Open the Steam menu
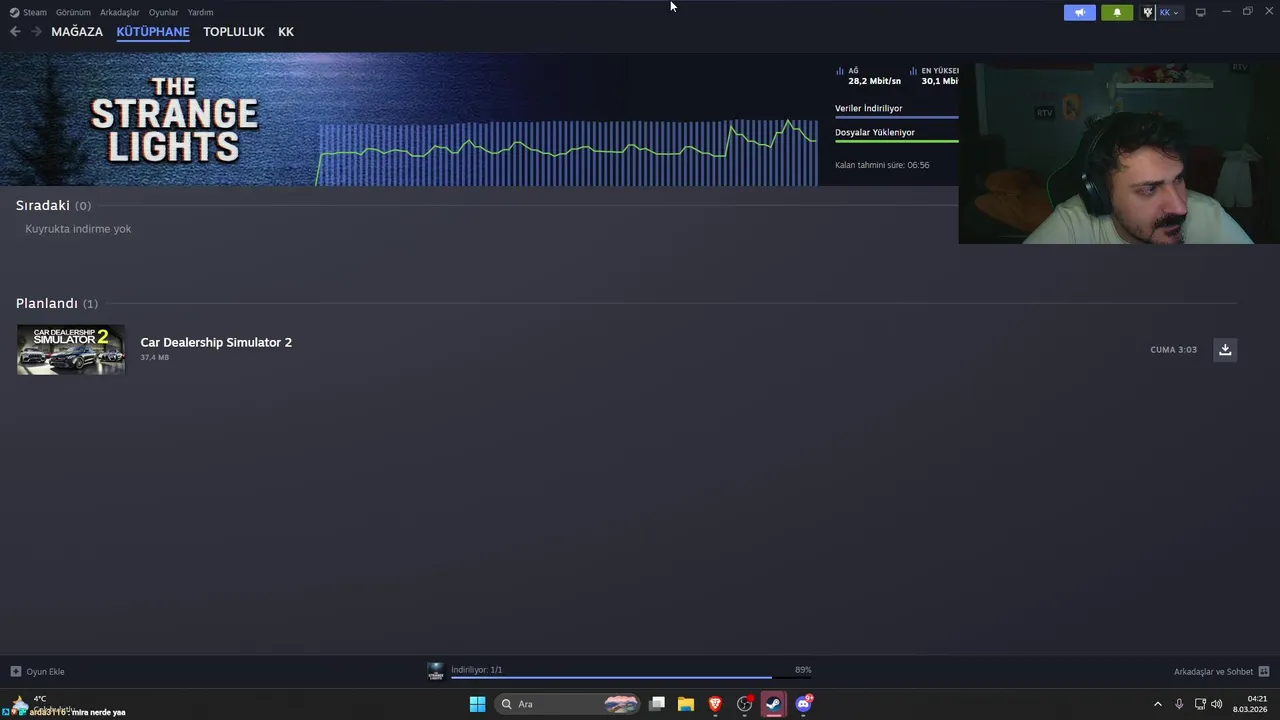 coord(28,12)
